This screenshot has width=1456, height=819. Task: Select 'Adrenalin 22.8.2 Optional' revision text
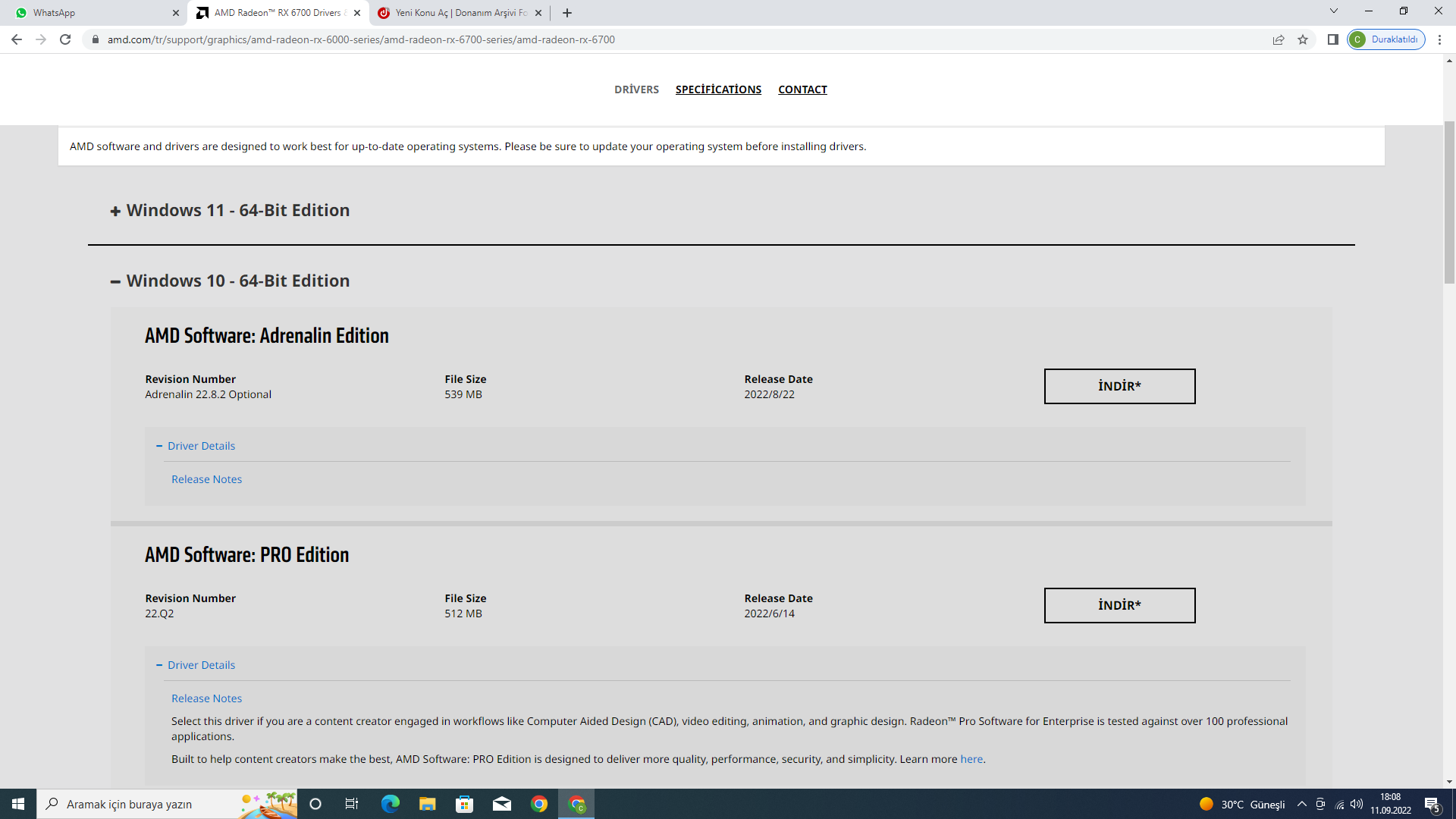point(208,394)
